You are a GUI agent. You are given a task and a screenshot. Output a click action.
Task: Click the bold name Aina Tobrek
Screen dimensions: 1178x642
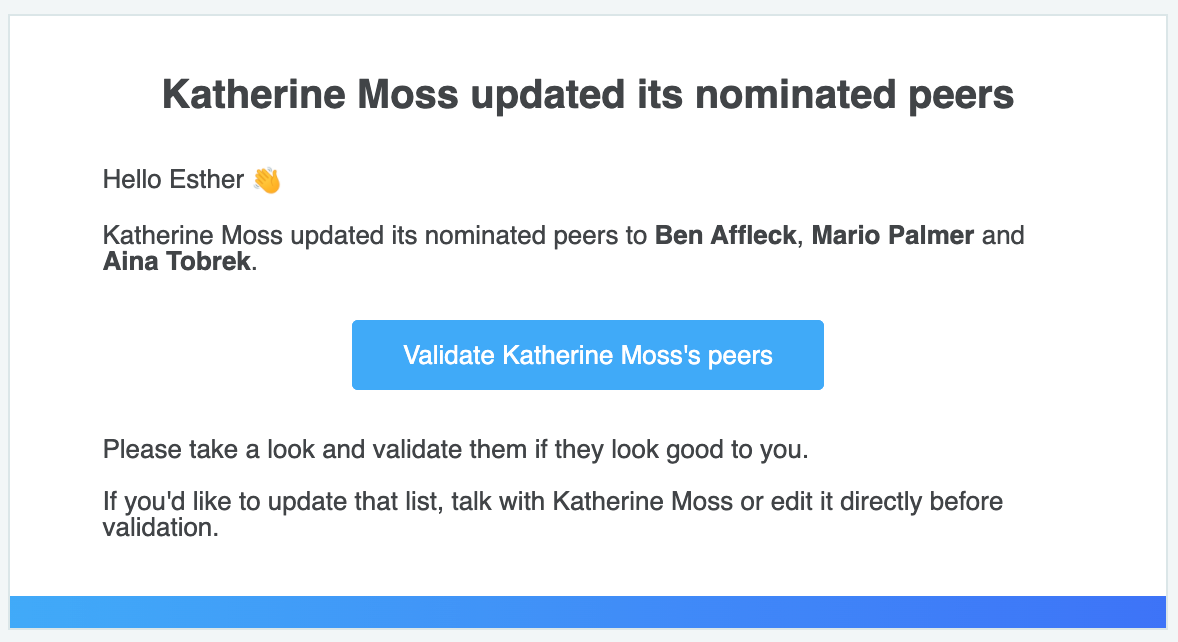pos(177,261)
